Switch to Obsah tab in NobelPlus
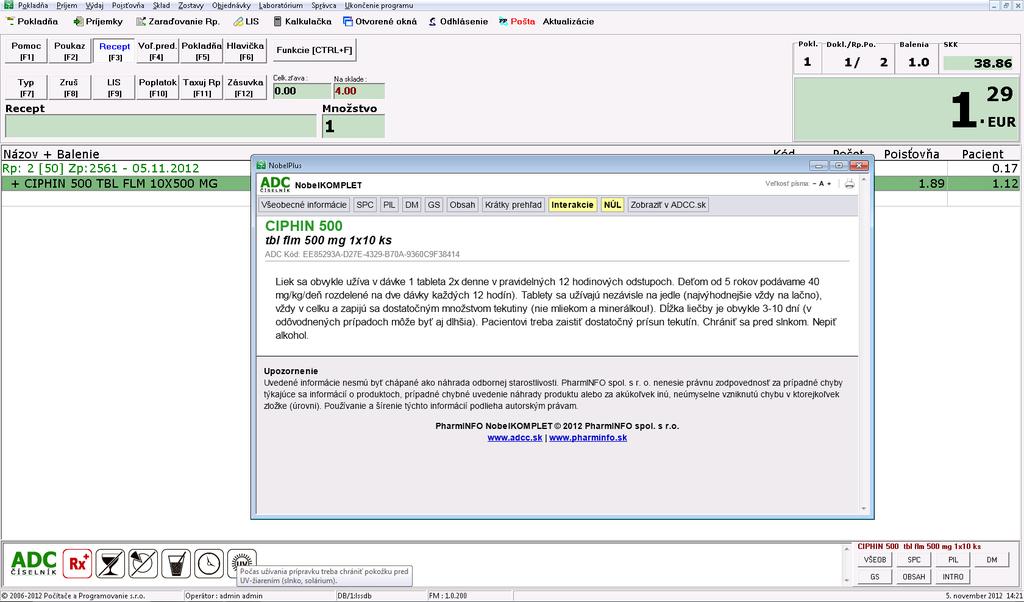Viewport: 1024px width, 602px height. point(462,205)
